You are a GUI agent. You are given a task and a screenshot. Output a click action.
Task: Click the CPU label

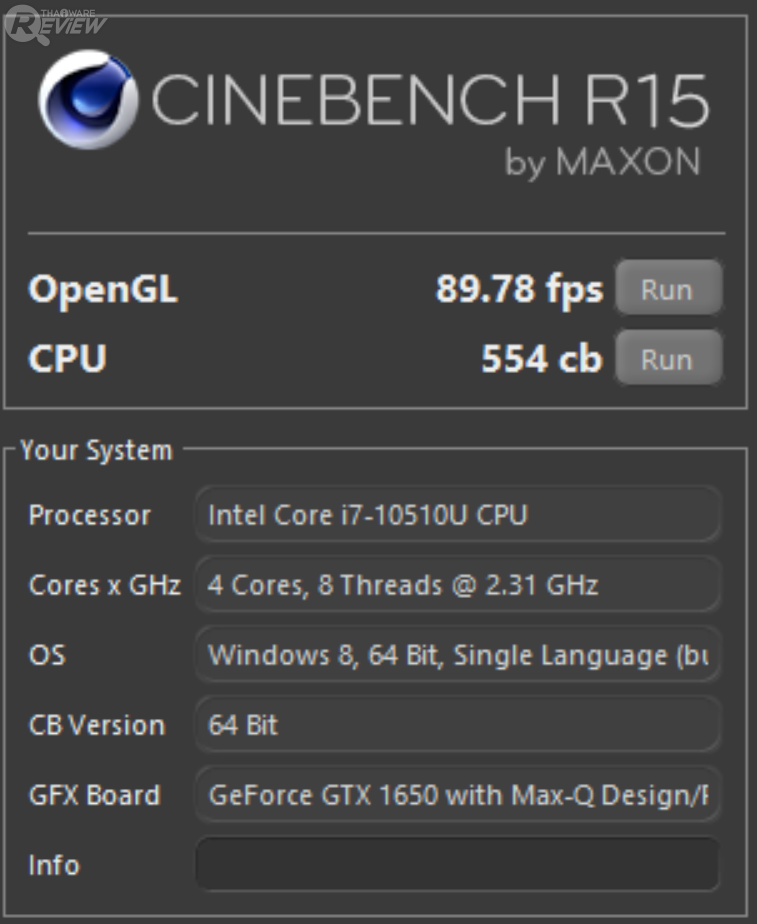pyautogui.click(x=68, y=359)
